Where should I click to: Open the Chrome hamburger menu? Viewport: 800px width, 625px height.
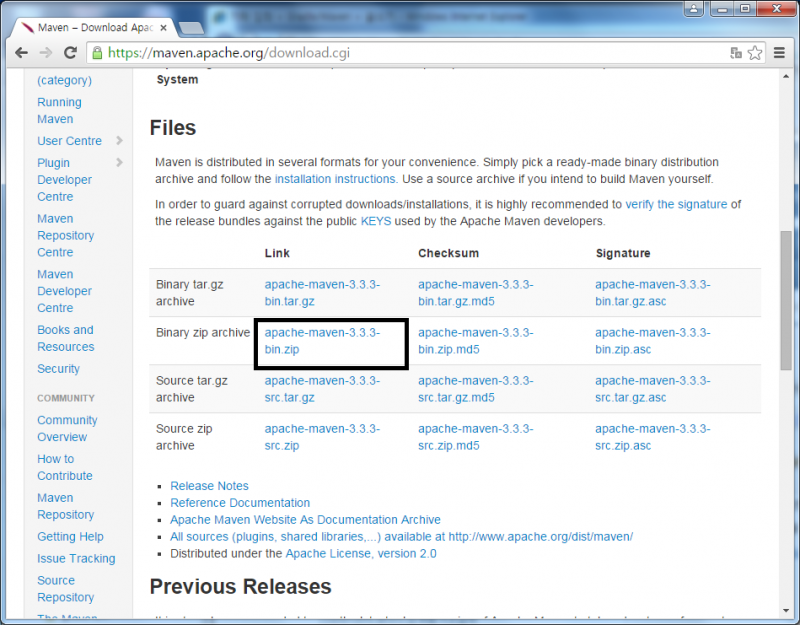tap(779, 53)
